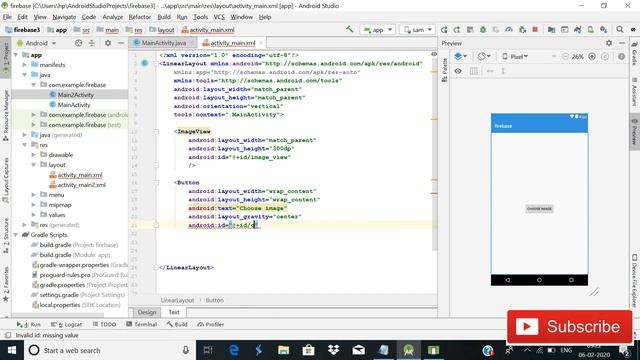Open Project panel gear settings
640x360 pixels.
[x=108, y=43]
